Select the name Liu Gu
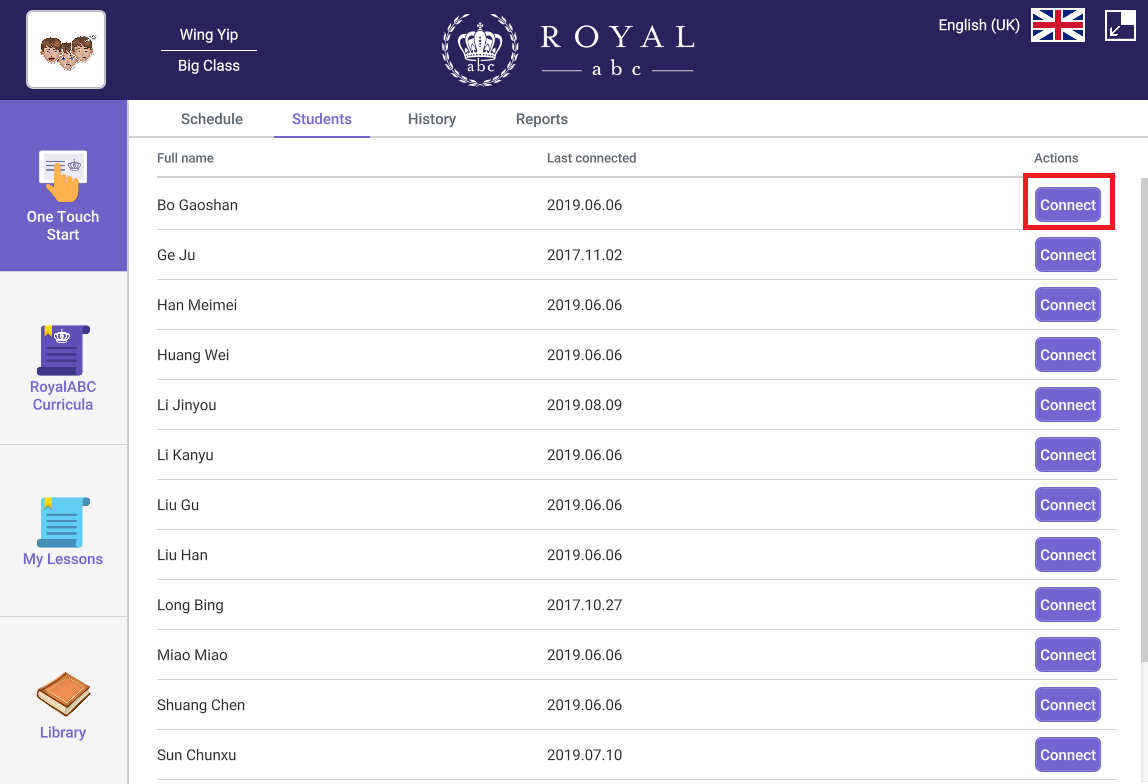1148x784 pixels. 178,505
